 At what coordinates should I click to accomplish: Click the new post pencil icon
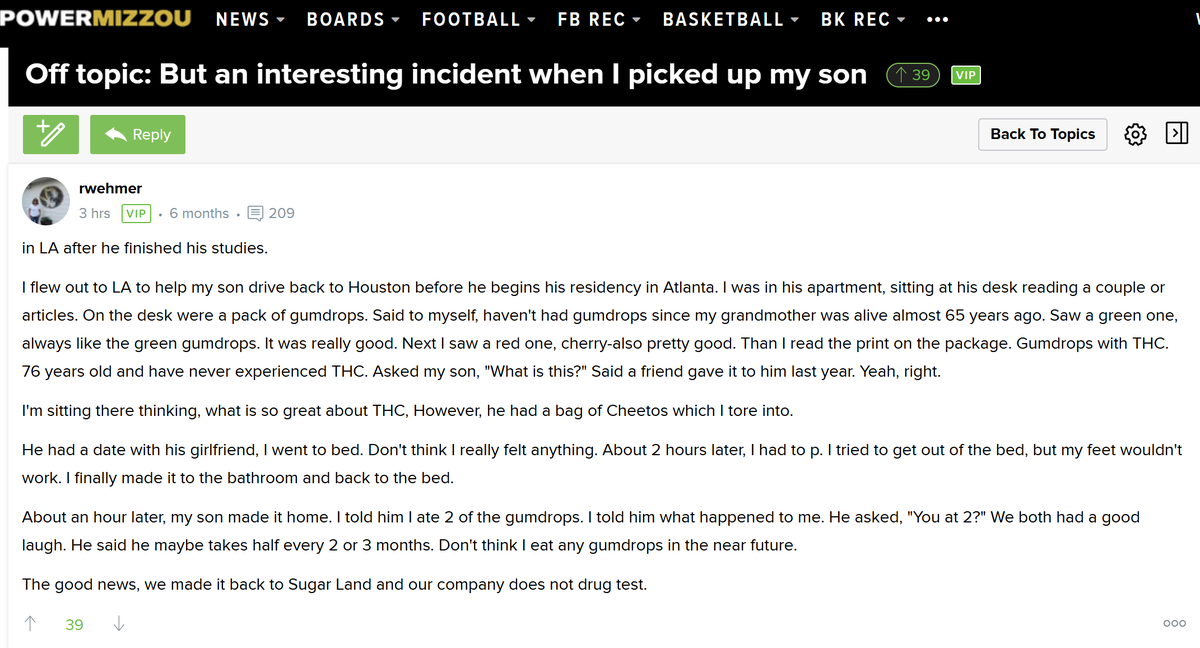click(51, 134)
